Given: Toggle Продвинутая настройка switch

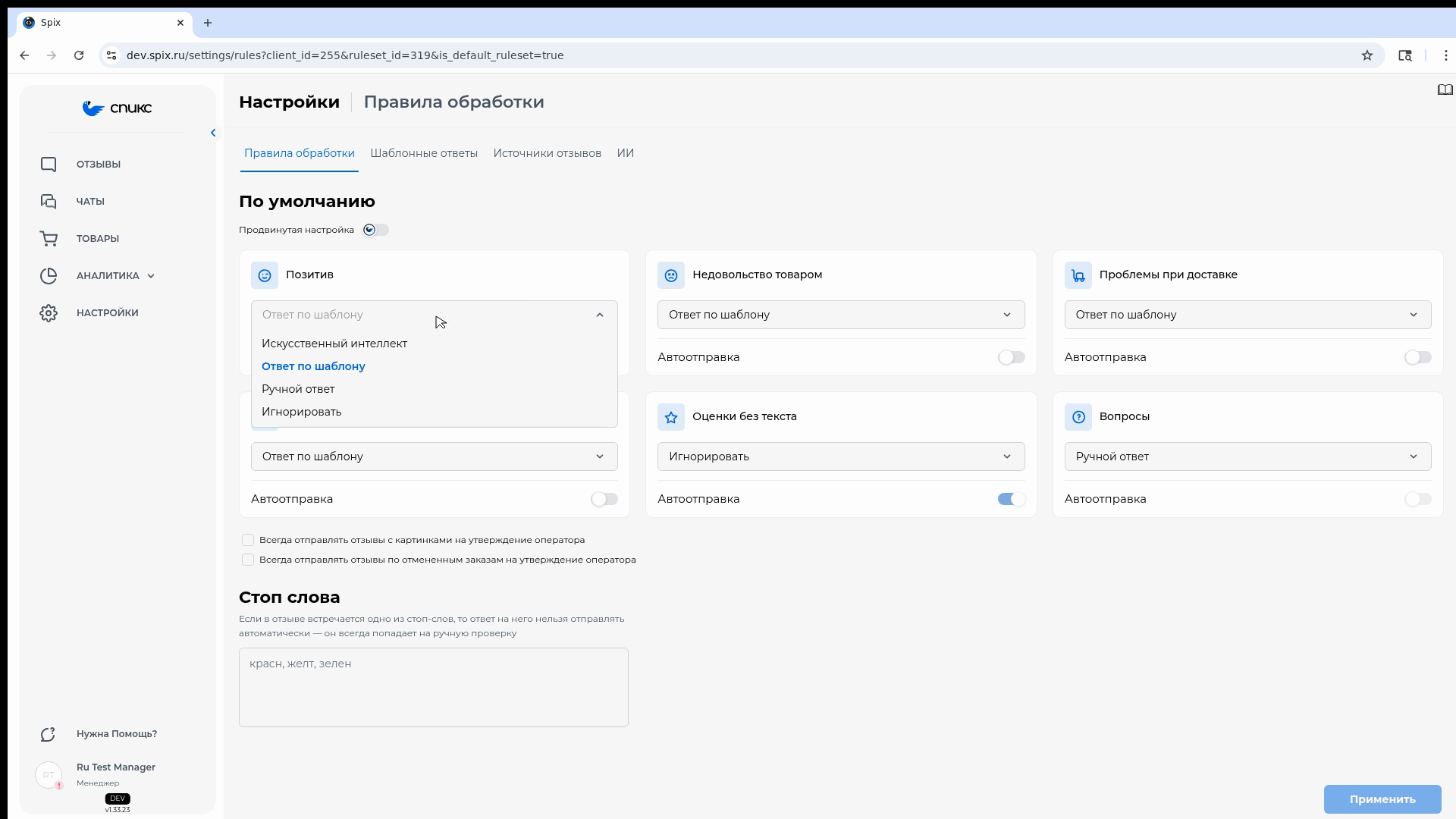Looking at the screenshot, I should tap(375, 230).
